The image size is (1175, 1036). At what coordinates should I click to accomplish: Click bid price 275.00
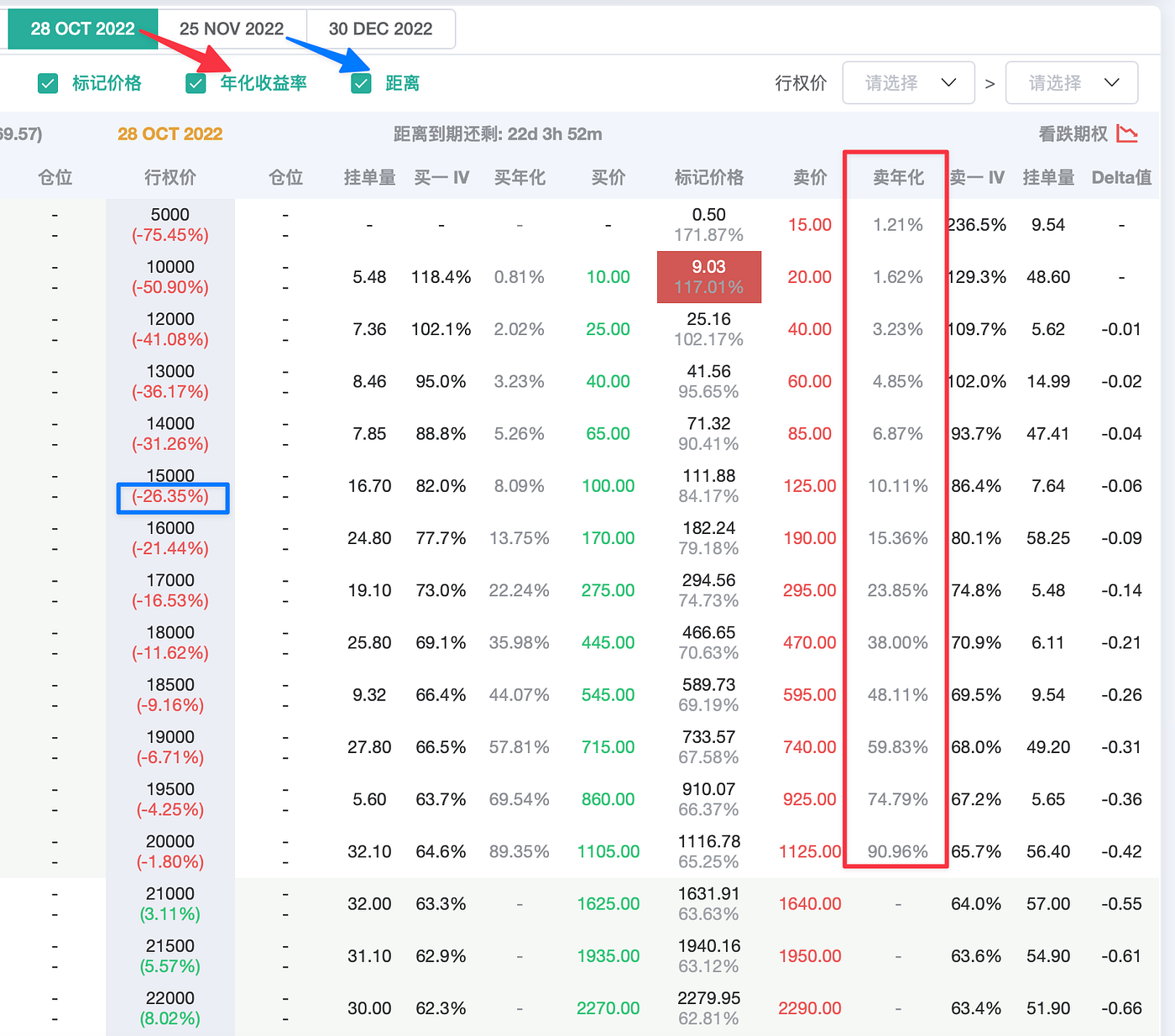(x=608, y=590)
